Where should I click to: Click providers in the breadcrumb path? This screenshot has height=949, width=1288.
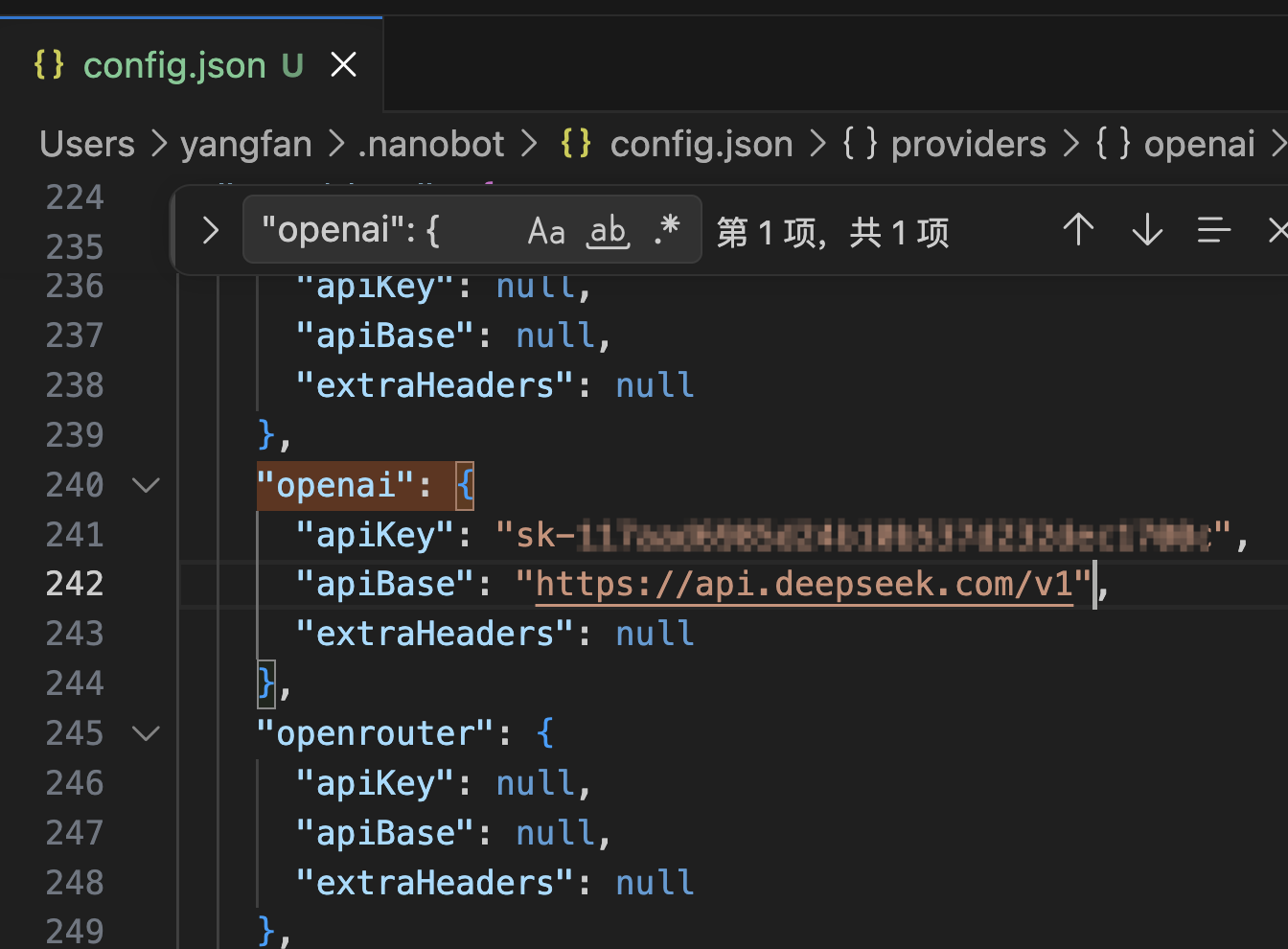click(968, 144)
